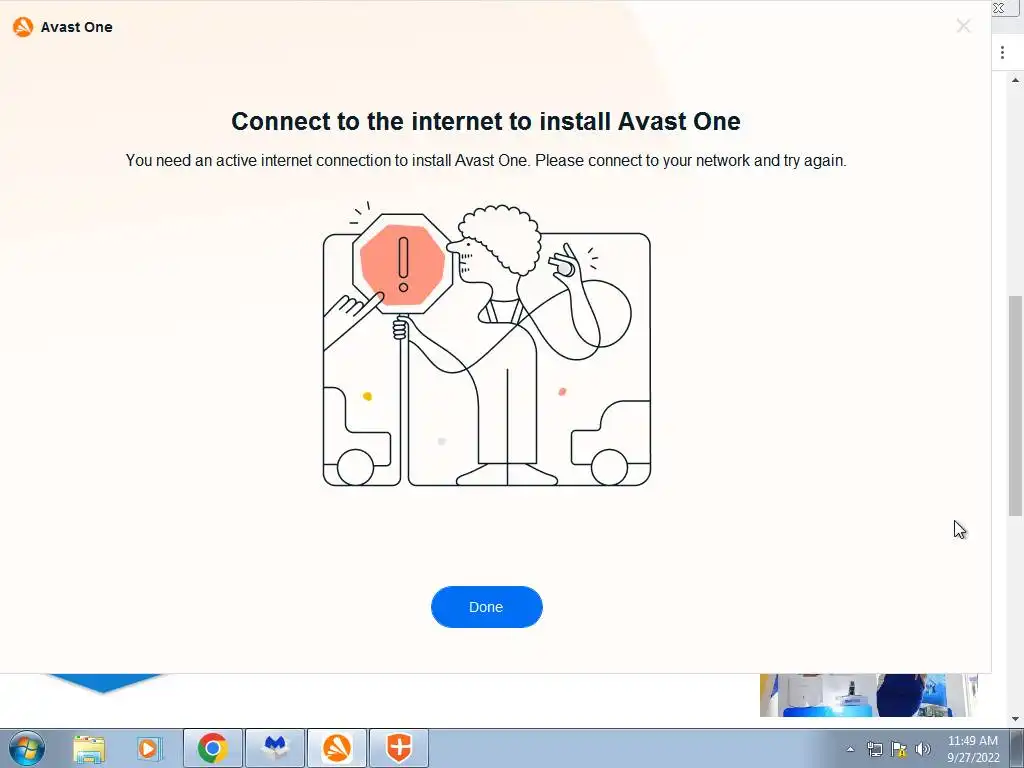Click the Show desktop button

click(x=1016, y=748)
